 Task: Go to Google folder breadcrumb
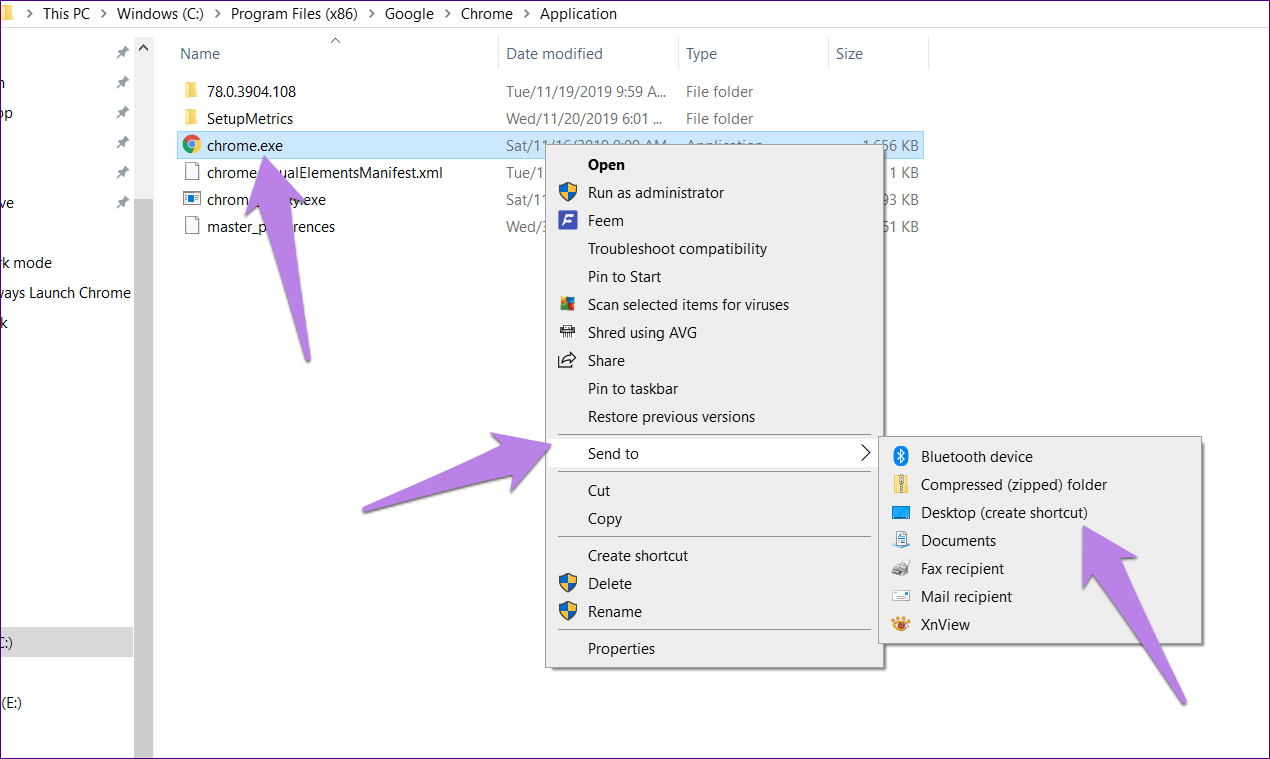click(409, 14)
